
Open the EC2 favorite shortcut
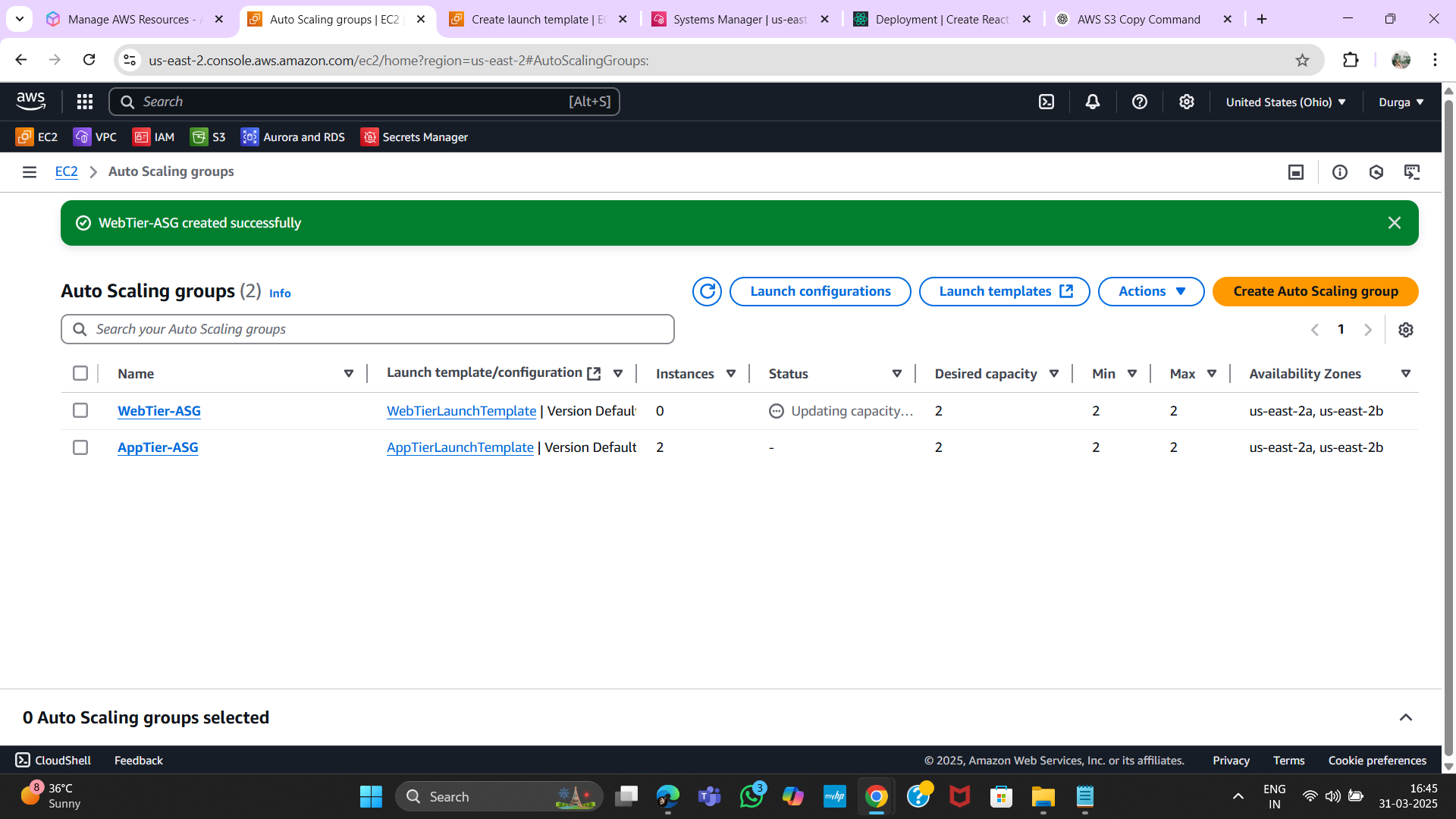pyautogui.click(x=36, y=137)
